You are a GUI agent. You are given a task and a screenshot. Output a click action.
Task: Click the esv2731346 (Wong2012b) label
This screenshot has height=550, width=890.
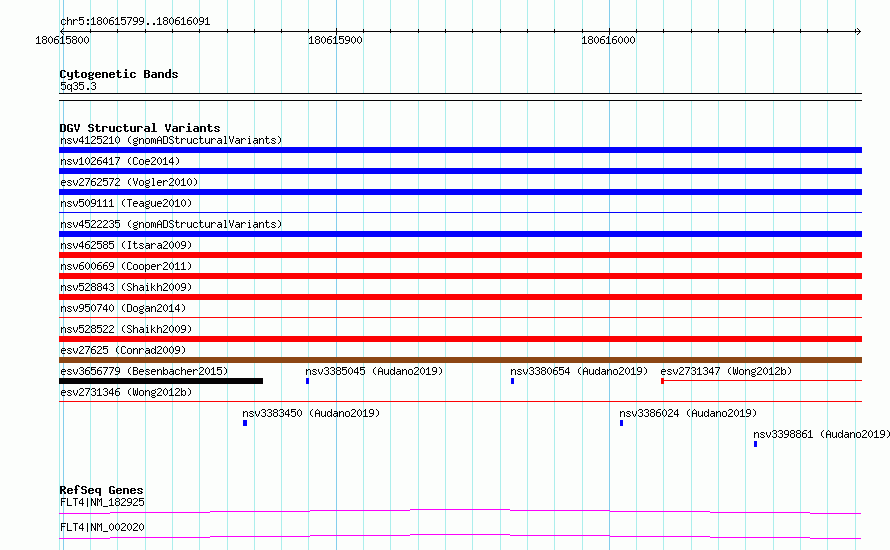coord(126,392)
